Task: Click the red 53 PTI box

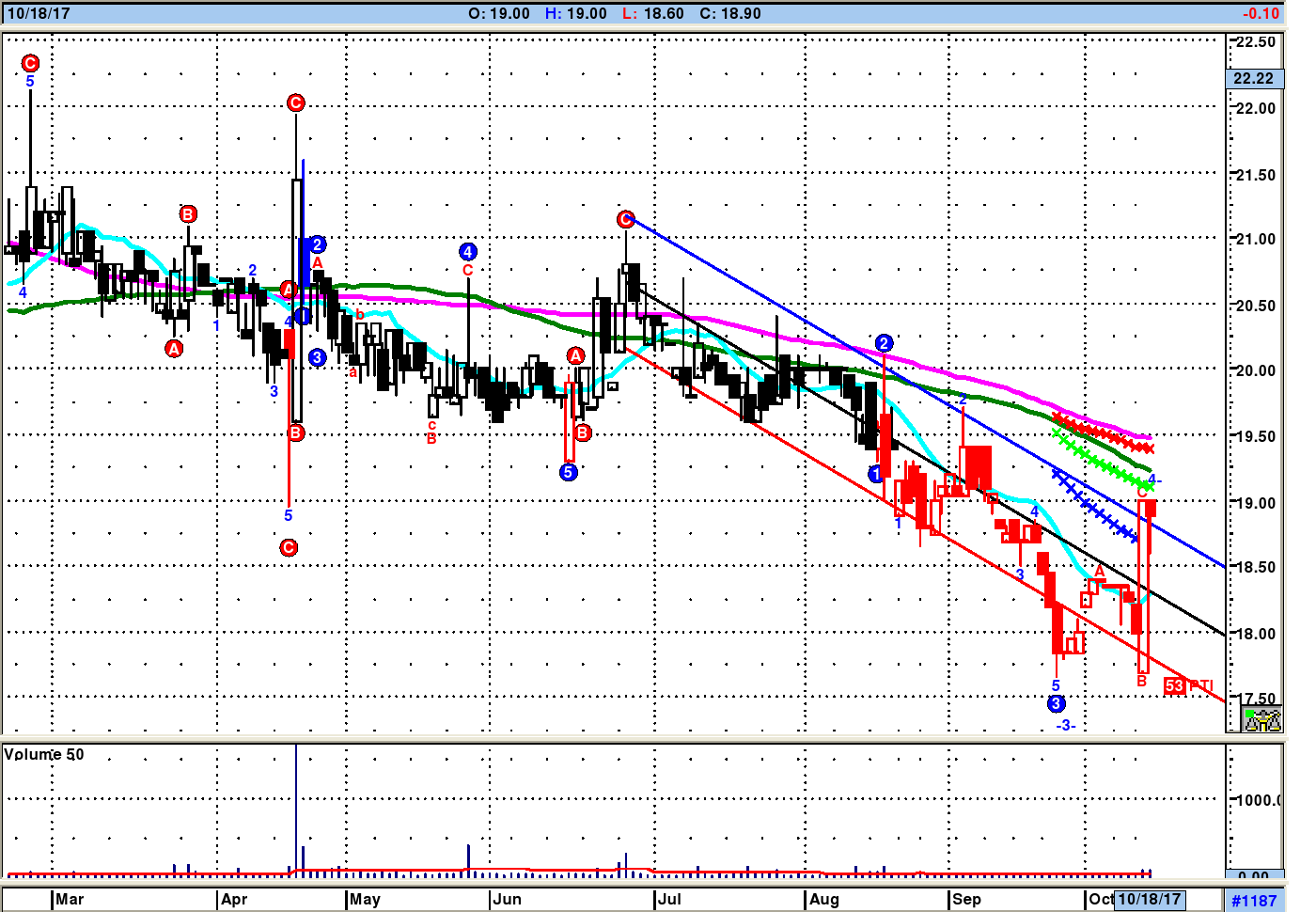Action: tap(1174, 685)
